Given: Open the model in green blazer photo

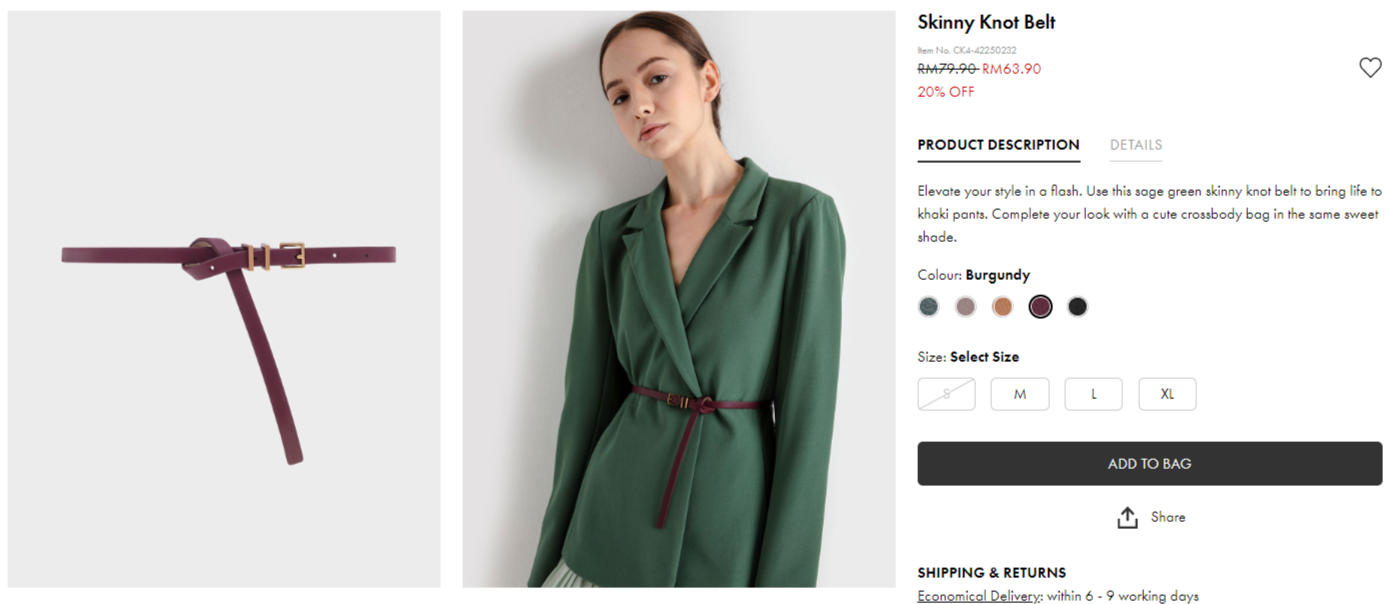Looking at the screenshot, I should (678, 299).
